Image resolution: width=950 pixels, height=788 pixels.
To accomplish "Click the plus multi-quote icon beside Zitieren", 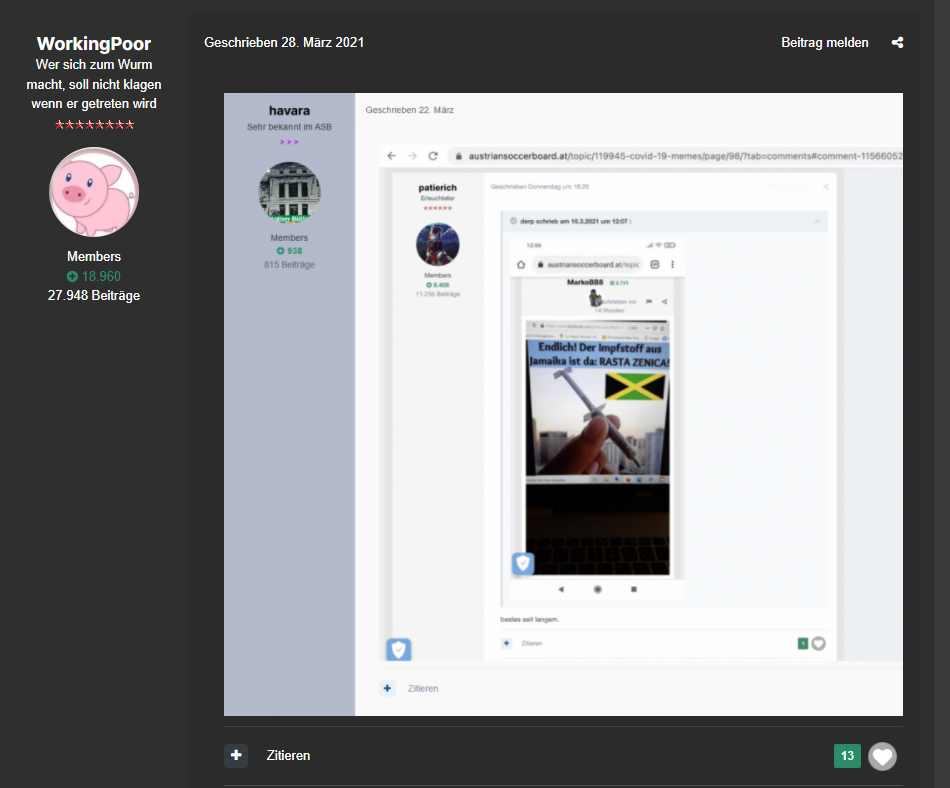I will click(x=236, y=755).
